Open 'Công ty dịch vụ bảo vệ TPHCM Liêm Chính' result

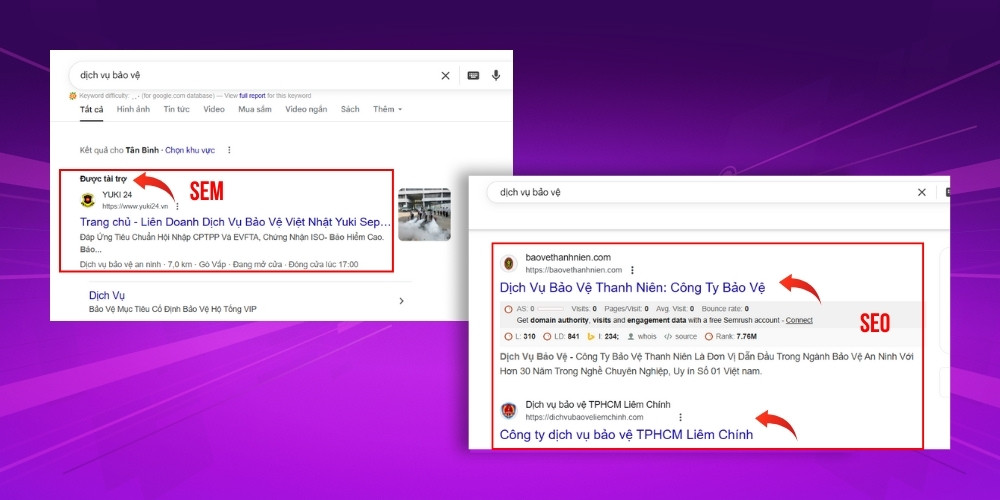626,435
